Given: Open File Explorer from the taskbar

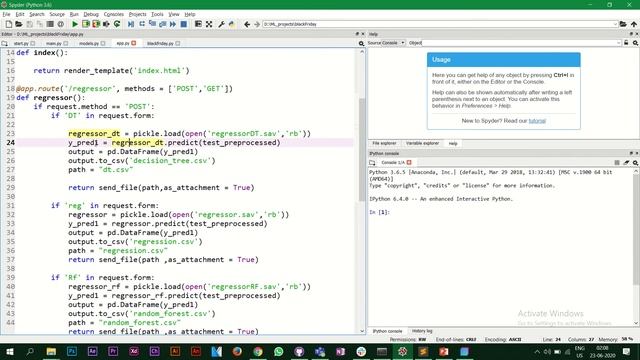Looking at the screenshot, I should [51, 351].
